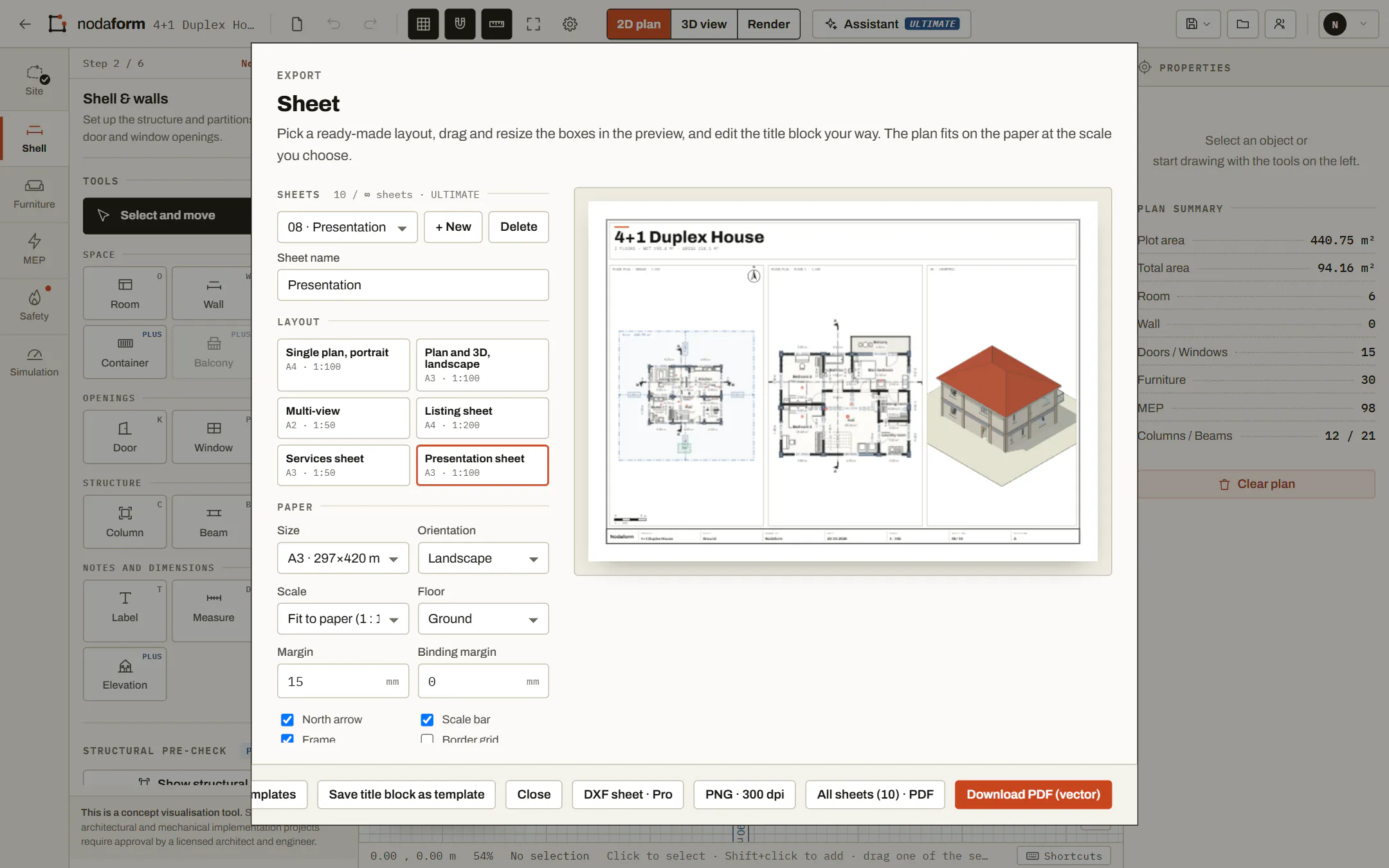
Task: Open the folder icon in top bar
Action: (1242, 24)
